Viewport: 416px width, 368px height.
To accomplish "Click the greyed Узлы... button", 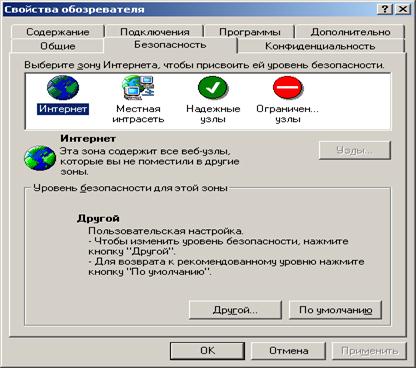I will point(354,150).
